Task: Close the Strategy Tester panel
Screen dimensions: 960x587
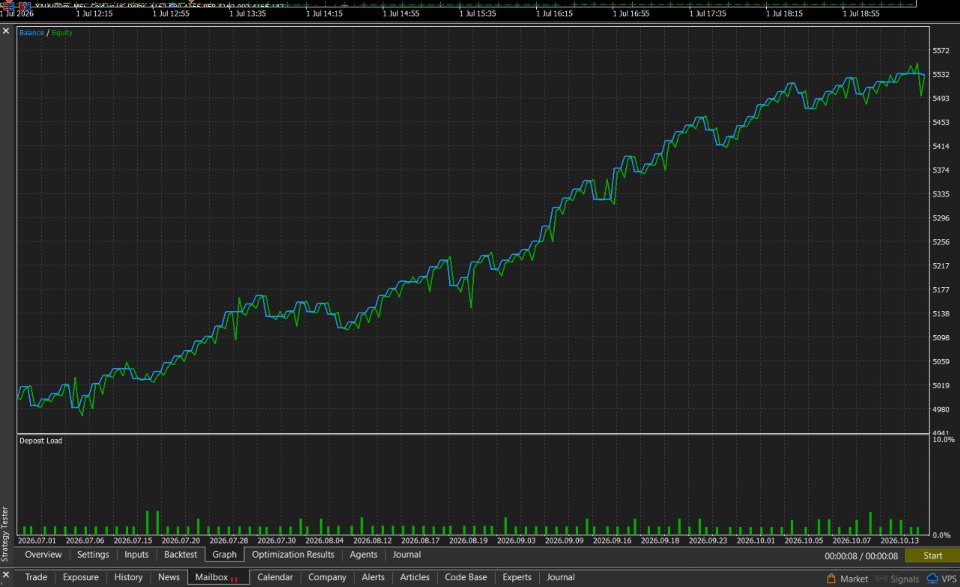Action: click(x=6, y=31)
